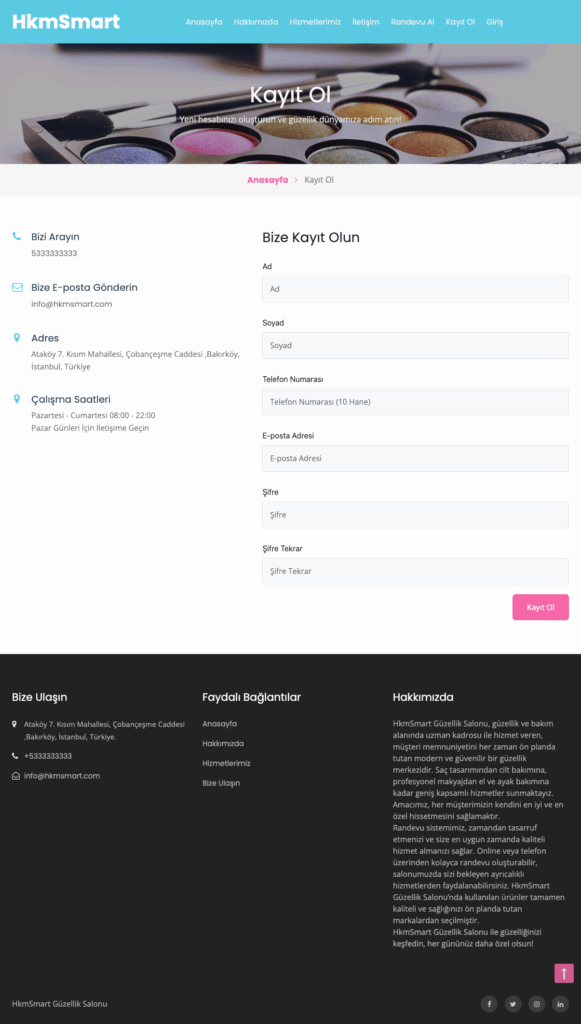581x1024 pixels.
Task: Click the envelope icon beside Bize E-posta Gönderin
Action: pyautogui.click(x=17, y=287)
